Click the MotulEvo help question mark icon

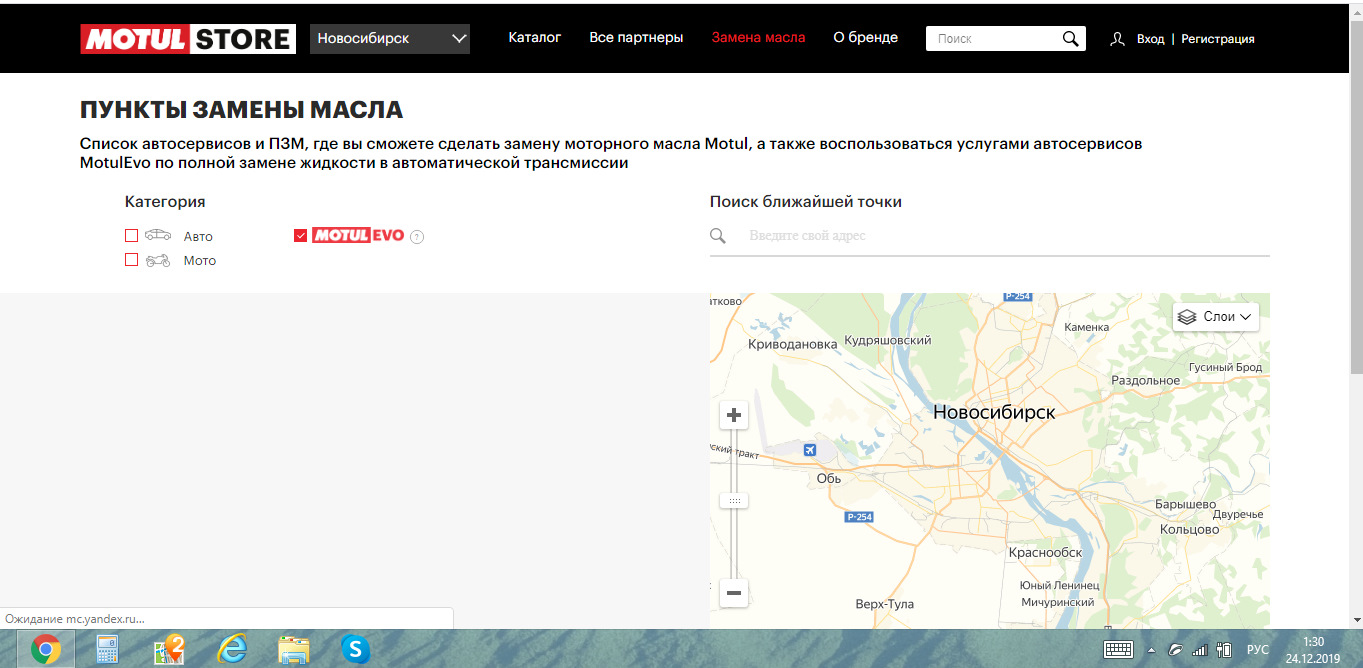click(x=417, y=237)
